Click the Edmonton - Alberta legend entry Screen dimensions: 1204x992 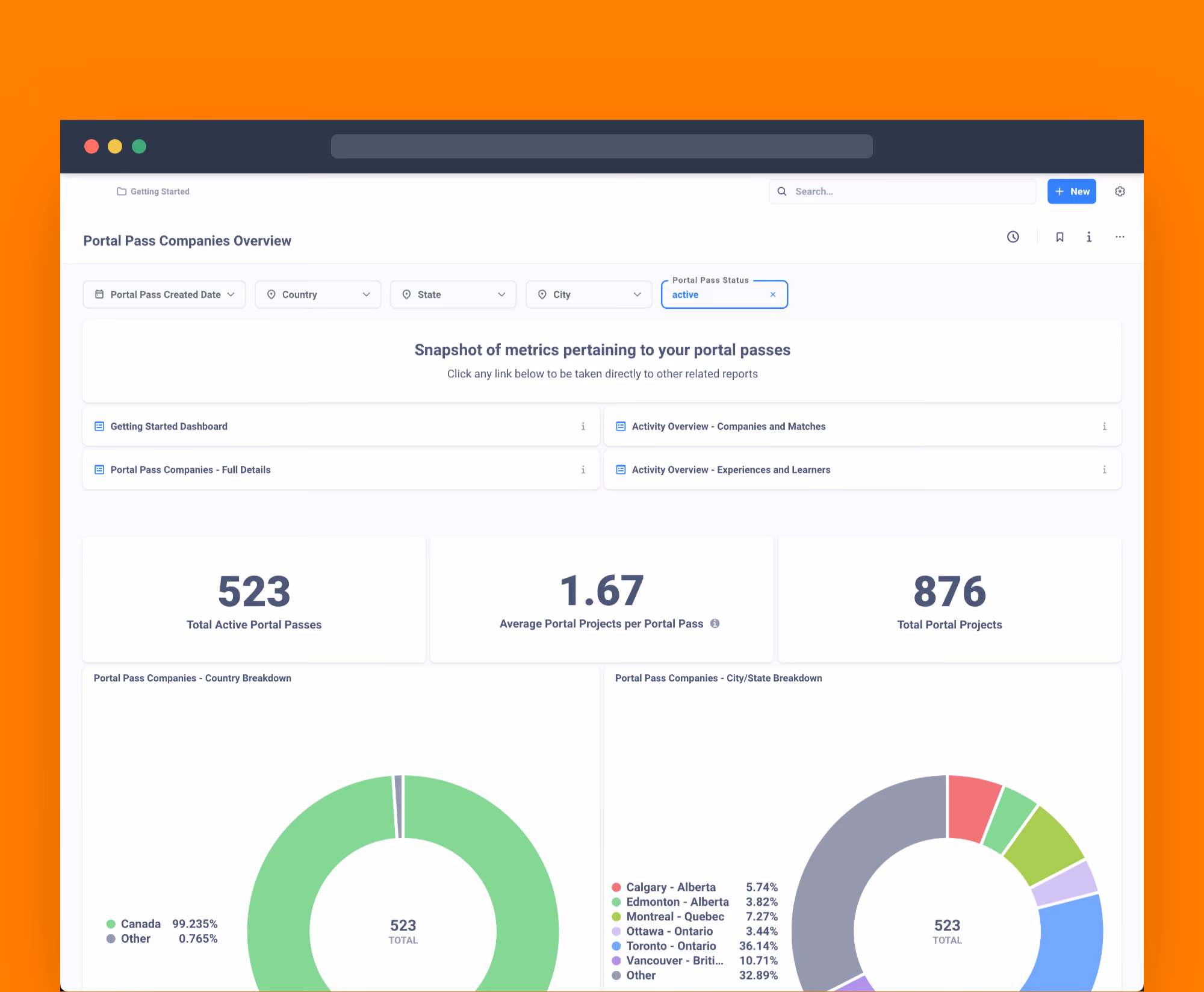(695, 902)
